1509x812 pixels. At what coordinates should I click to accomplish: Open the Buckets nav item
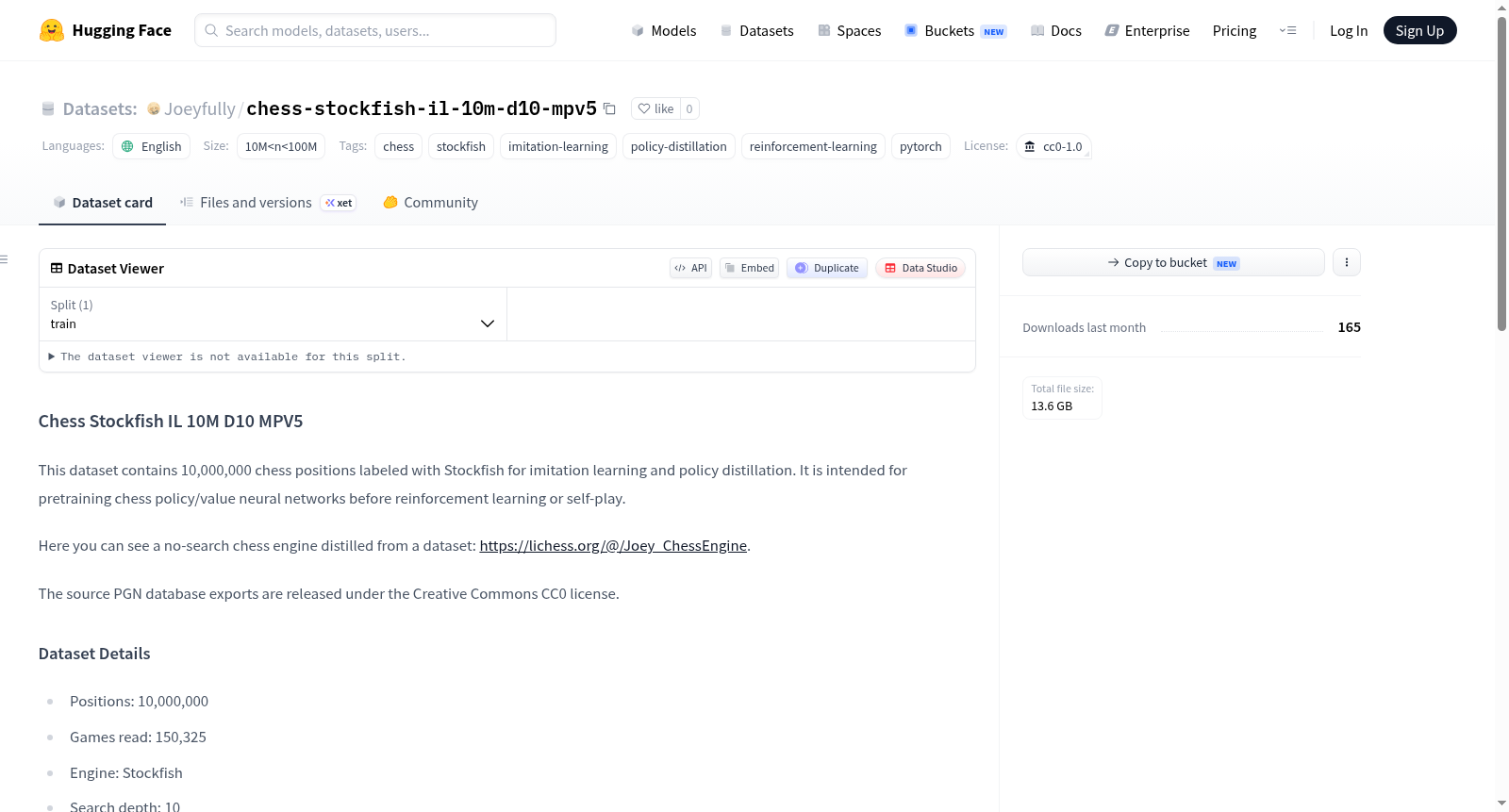pyautogui.click(x=955, y=30)
